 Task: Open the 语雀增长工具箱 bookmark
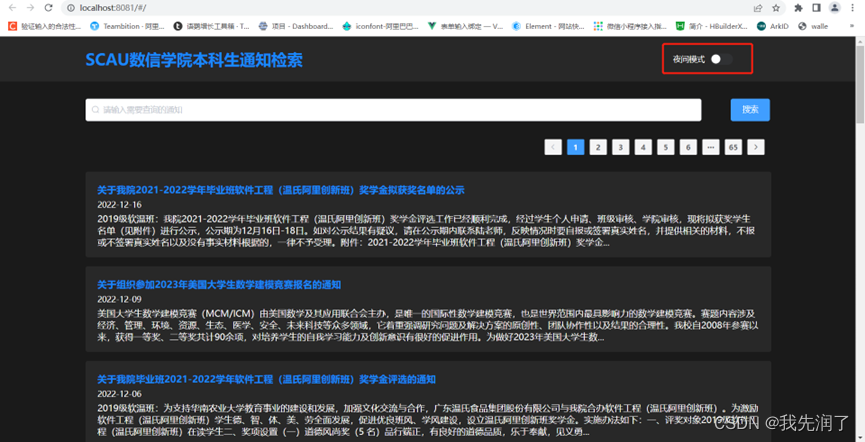coord(211,26)
